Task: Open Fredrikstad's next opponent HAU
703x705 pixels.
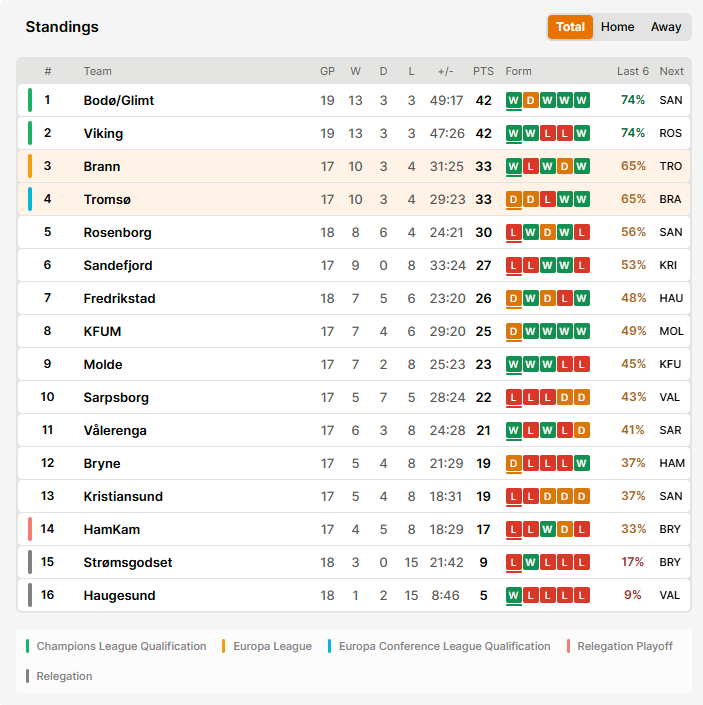Action: (671, 298)
